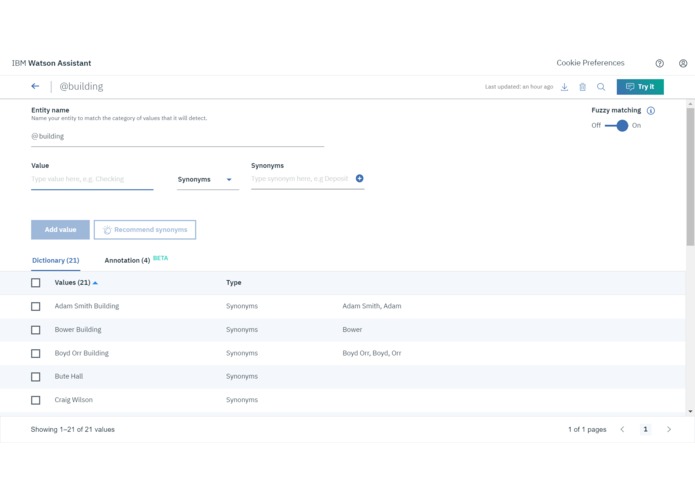Switch to Annotation (4) tab
Image resolution: width=695 pixels, height=494 pixels.
(127, 261)
